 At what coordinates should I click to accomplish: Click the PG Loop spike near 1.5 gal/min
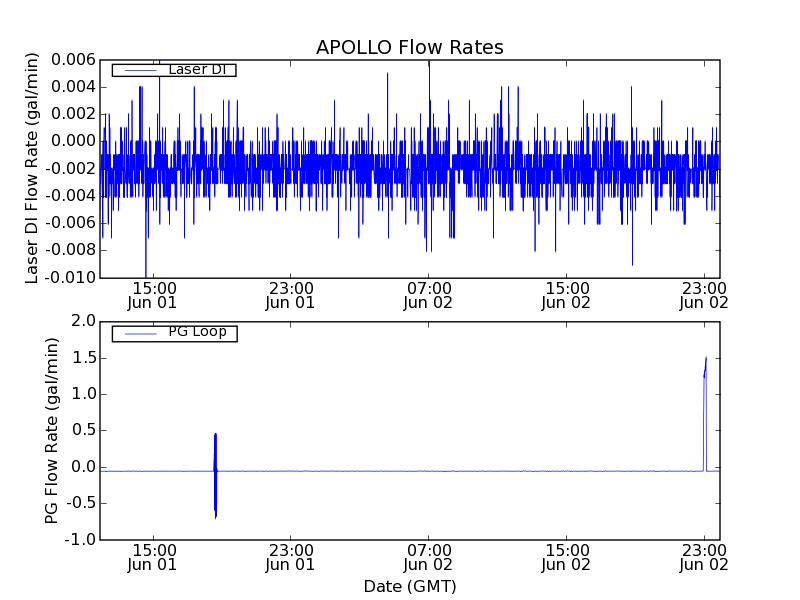tap(705, 413)
